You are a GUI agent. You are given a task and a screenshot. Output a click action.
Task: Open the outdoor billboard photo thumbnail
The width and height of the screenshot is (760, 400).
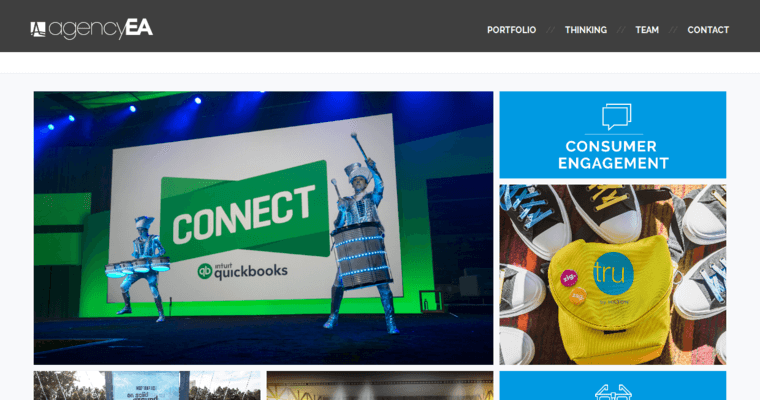coord(147,385)
